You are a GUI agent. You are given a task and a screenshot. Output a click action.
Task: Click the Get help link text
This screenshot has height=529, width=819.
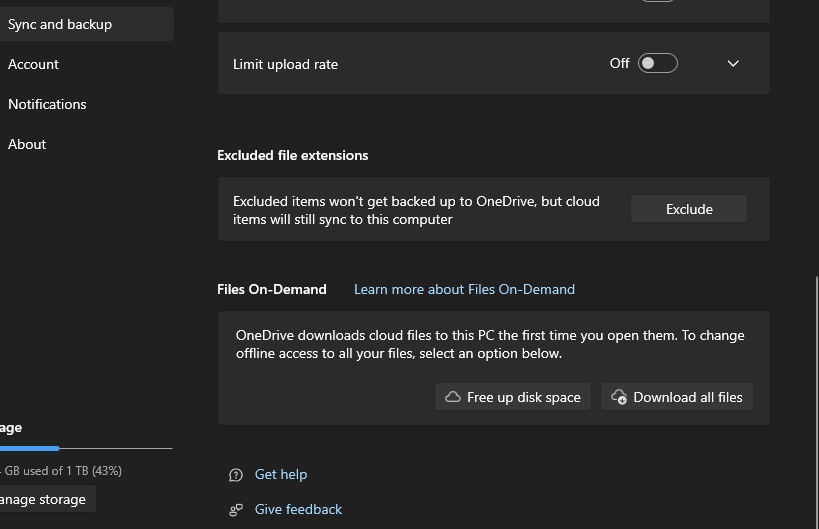click(x=281, y=475)
